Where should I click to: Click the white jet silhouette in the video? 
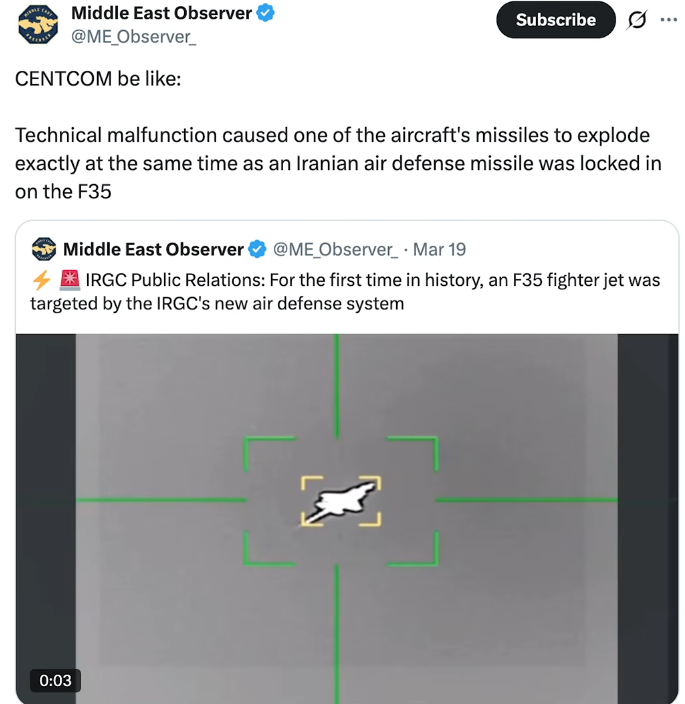[x=341, y=499]
